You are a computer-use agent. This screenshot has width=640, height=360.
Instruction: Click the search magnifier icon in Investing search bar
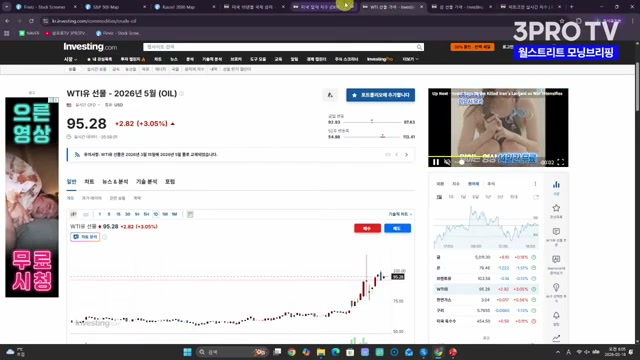pyautogui.click(x=419, y=47)
